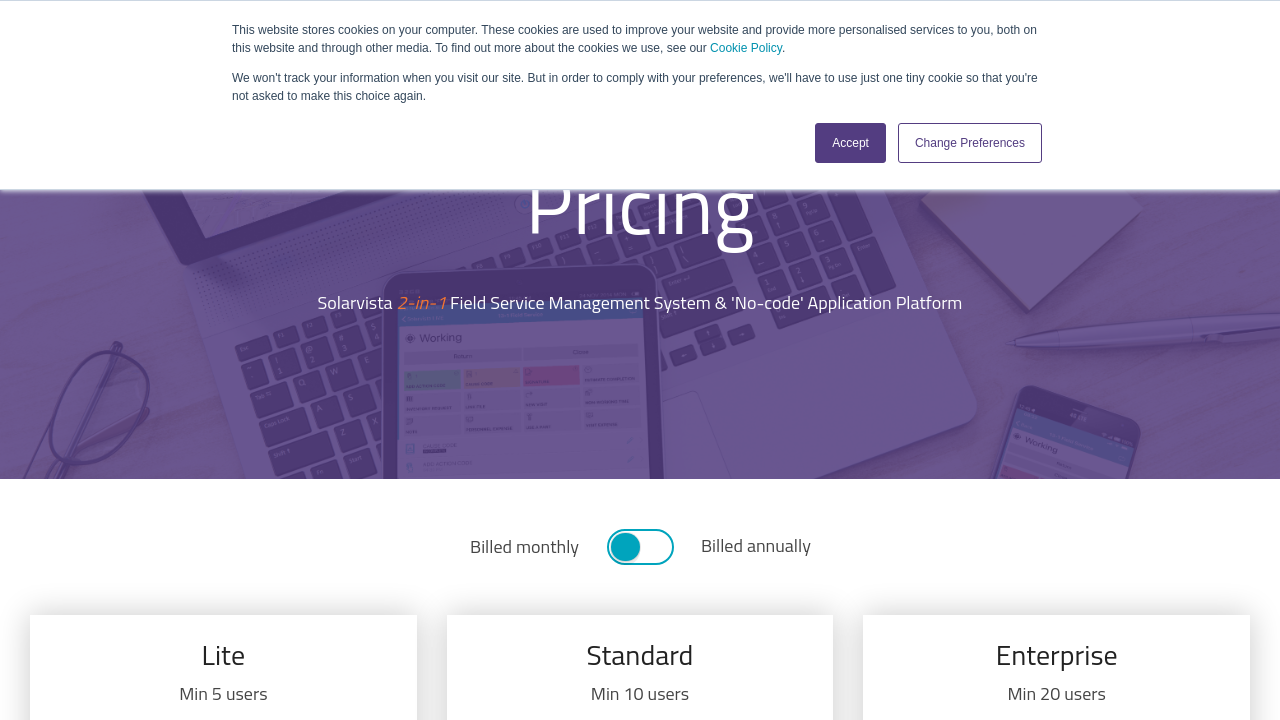Click the Min 20 users text
This screenshot has height=720, width=1280.
click(x=1056, y=694)
